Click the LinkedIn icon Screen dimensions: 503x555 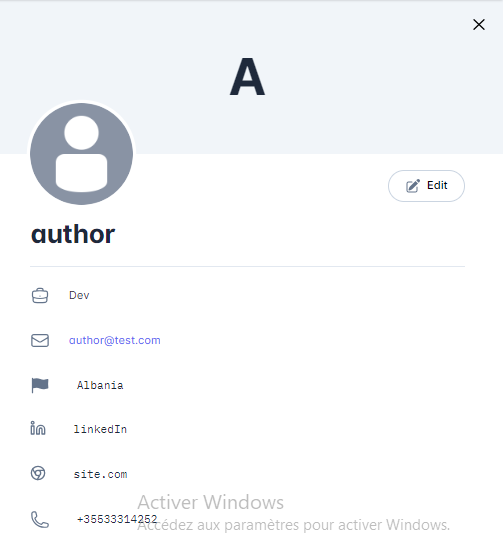click(38, 428)
